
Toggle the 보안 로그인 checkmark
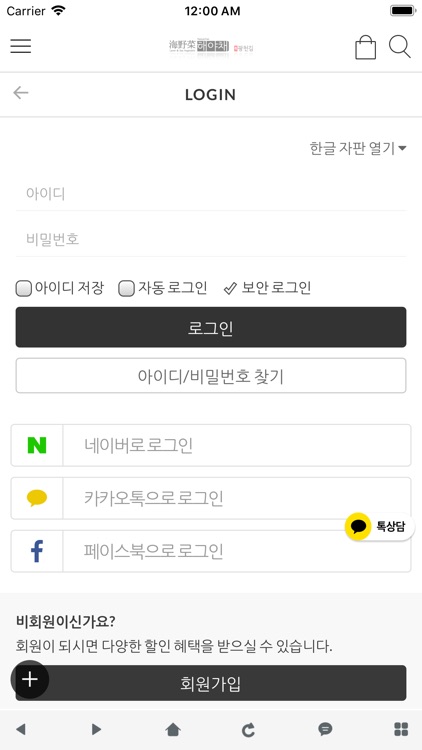[230, 288]
